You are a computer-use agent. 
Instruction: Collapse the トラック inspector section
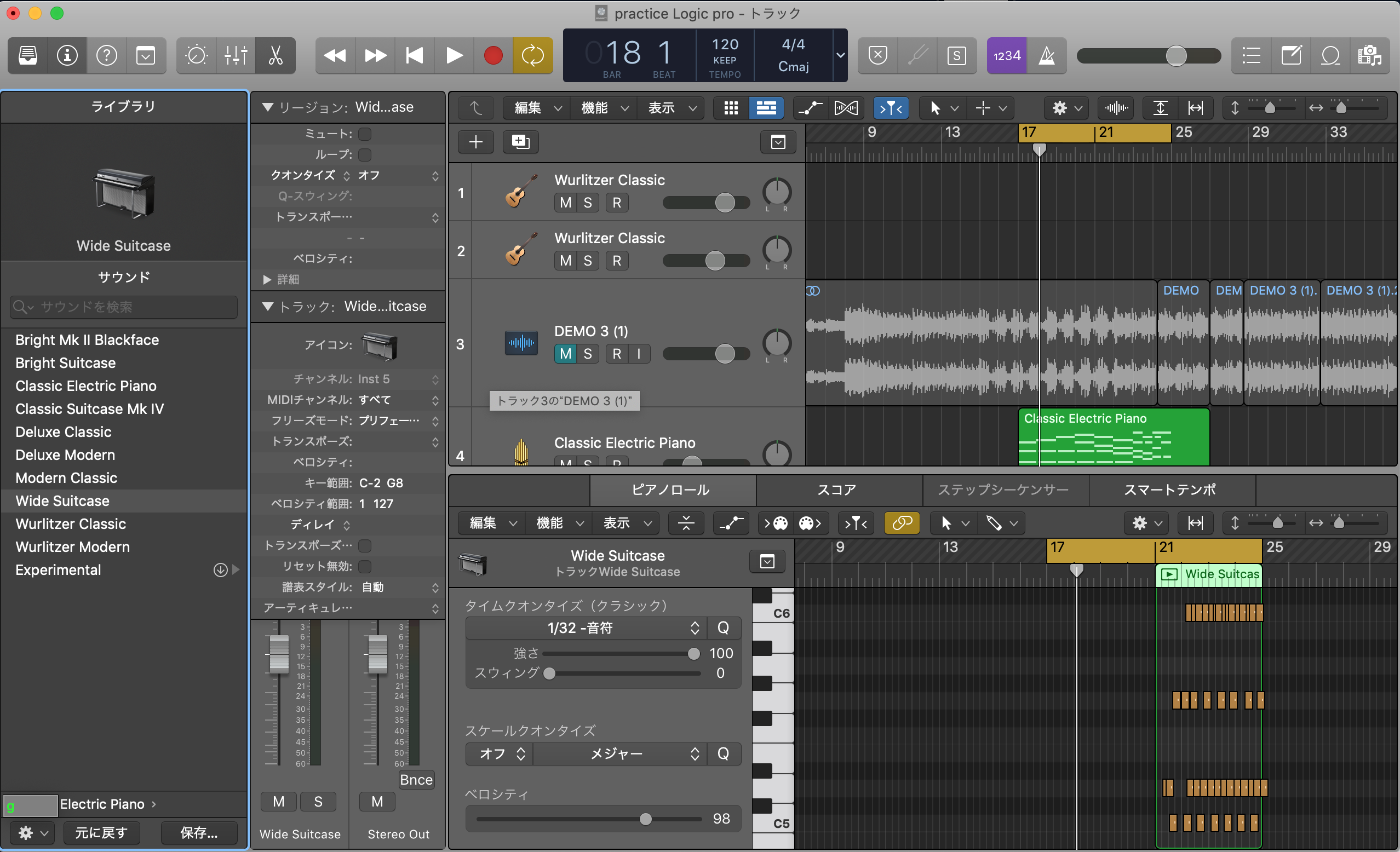click(x=268, y=306)
